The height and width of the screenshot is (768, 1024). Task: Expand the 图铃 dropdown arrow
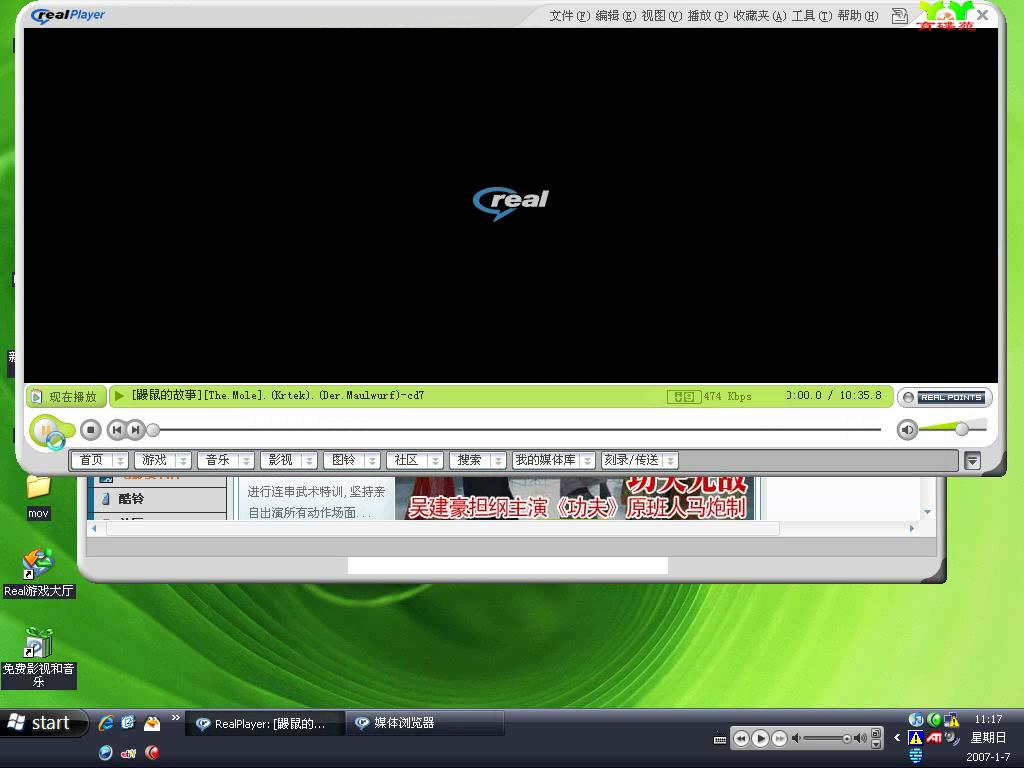(x=373, y=460)
